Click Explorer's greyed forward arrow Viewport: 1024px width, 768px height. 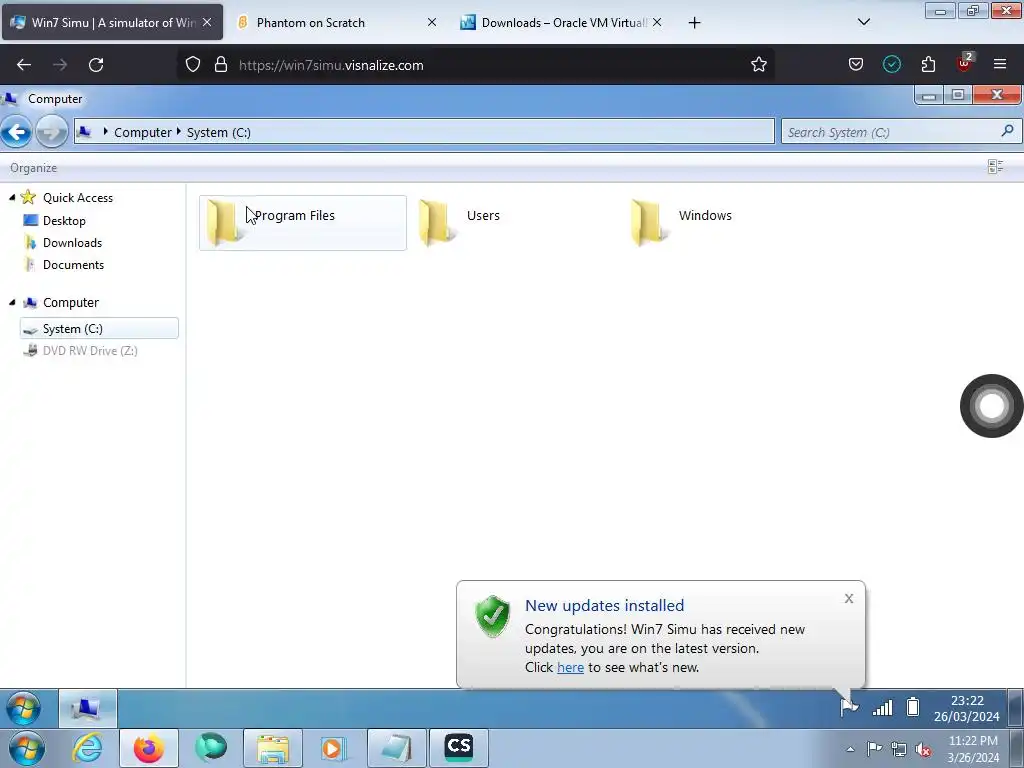pyautogui.click(x=52, y=132)
